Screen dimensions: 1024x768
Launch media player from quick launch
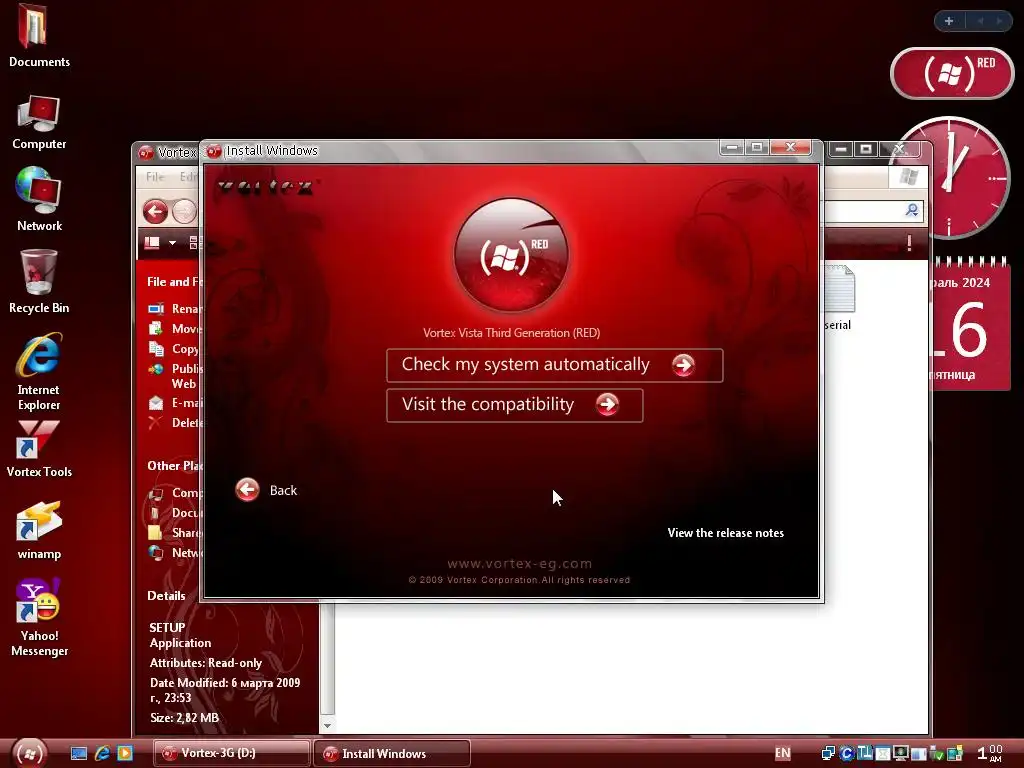125,754
